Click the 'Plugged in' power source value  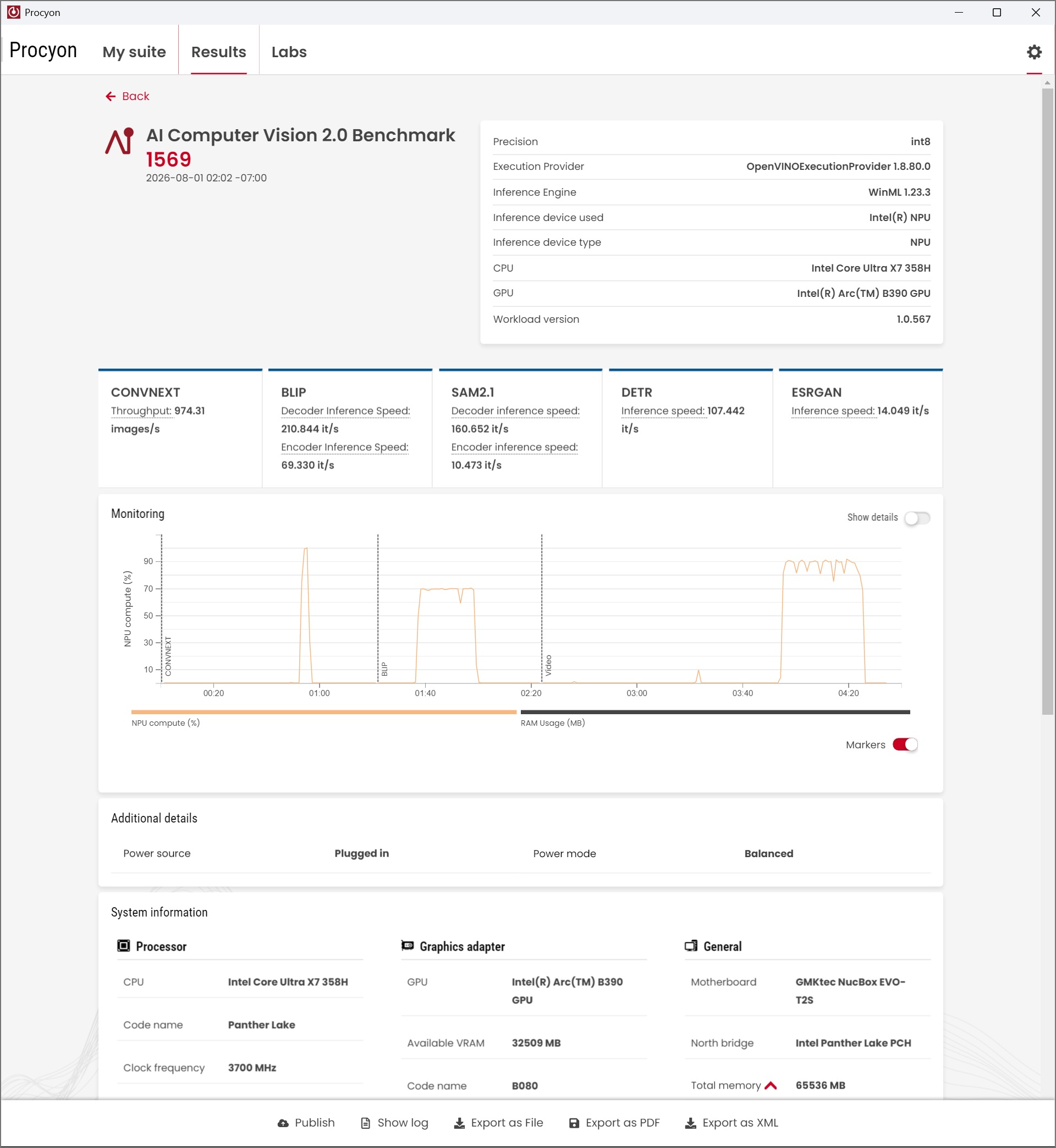362,853
